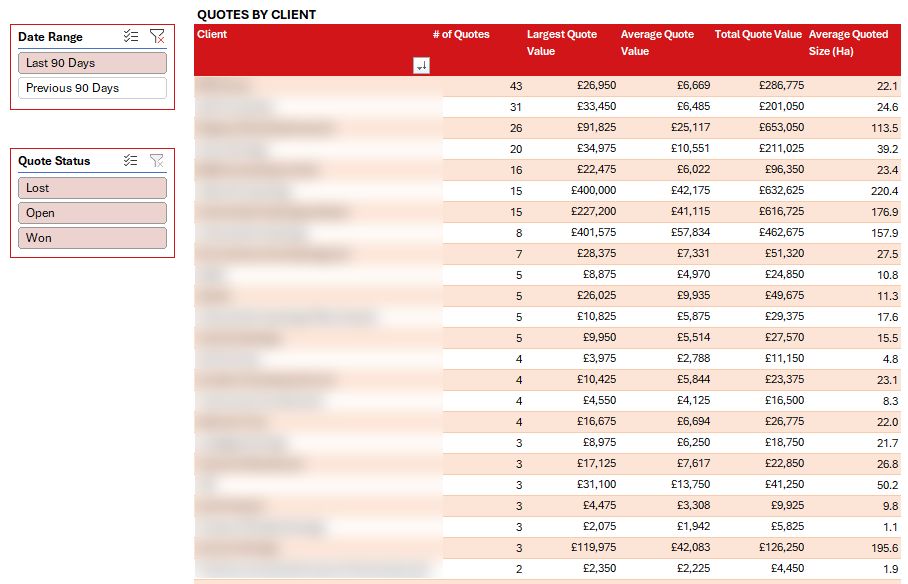Screen dimensions: 908x584
Task: Select the Last 90 Days slicer option
Action: 92,63
